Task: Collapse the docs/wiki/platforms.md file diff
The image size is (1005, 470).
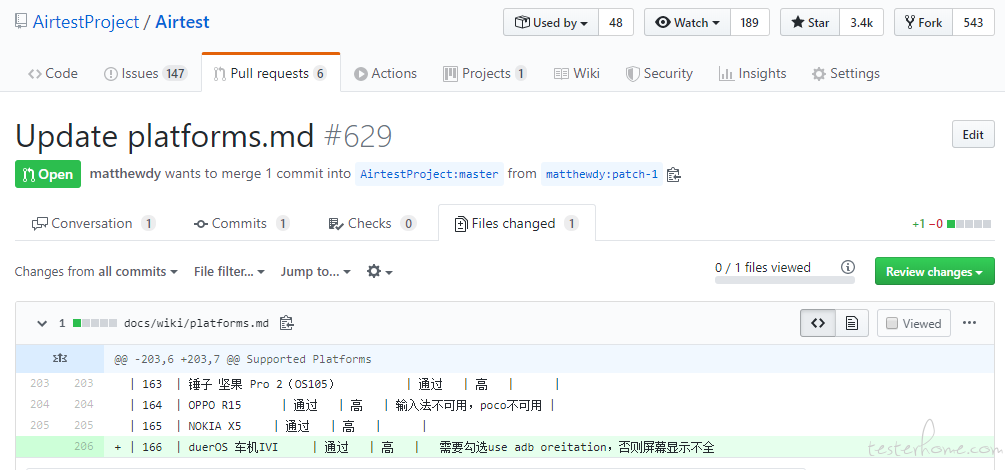Action: tap(42, 324)
